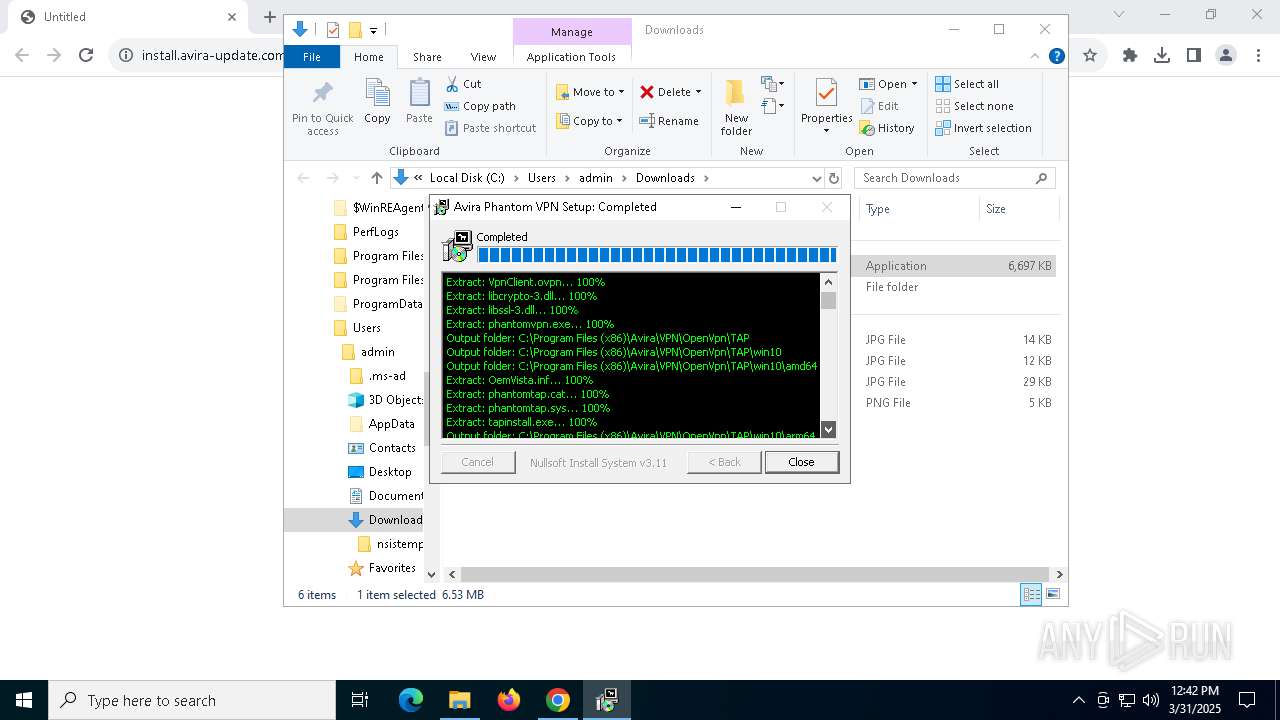Click the Windows search box
1280x720 pixels.
pos(192,700)
